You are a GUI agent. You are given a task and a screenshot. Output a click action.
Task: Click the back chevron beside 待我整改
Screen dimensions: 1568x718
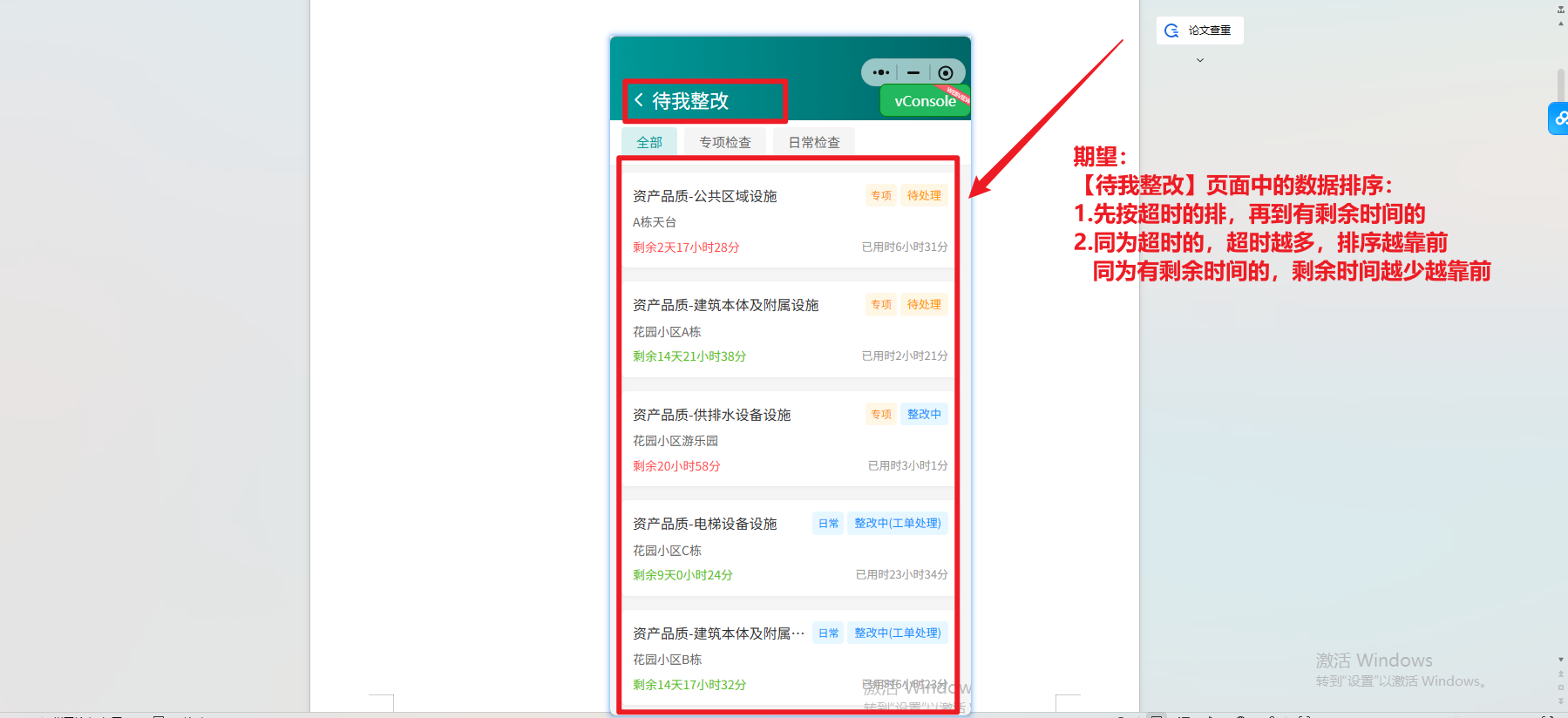(x=639, y=100)
